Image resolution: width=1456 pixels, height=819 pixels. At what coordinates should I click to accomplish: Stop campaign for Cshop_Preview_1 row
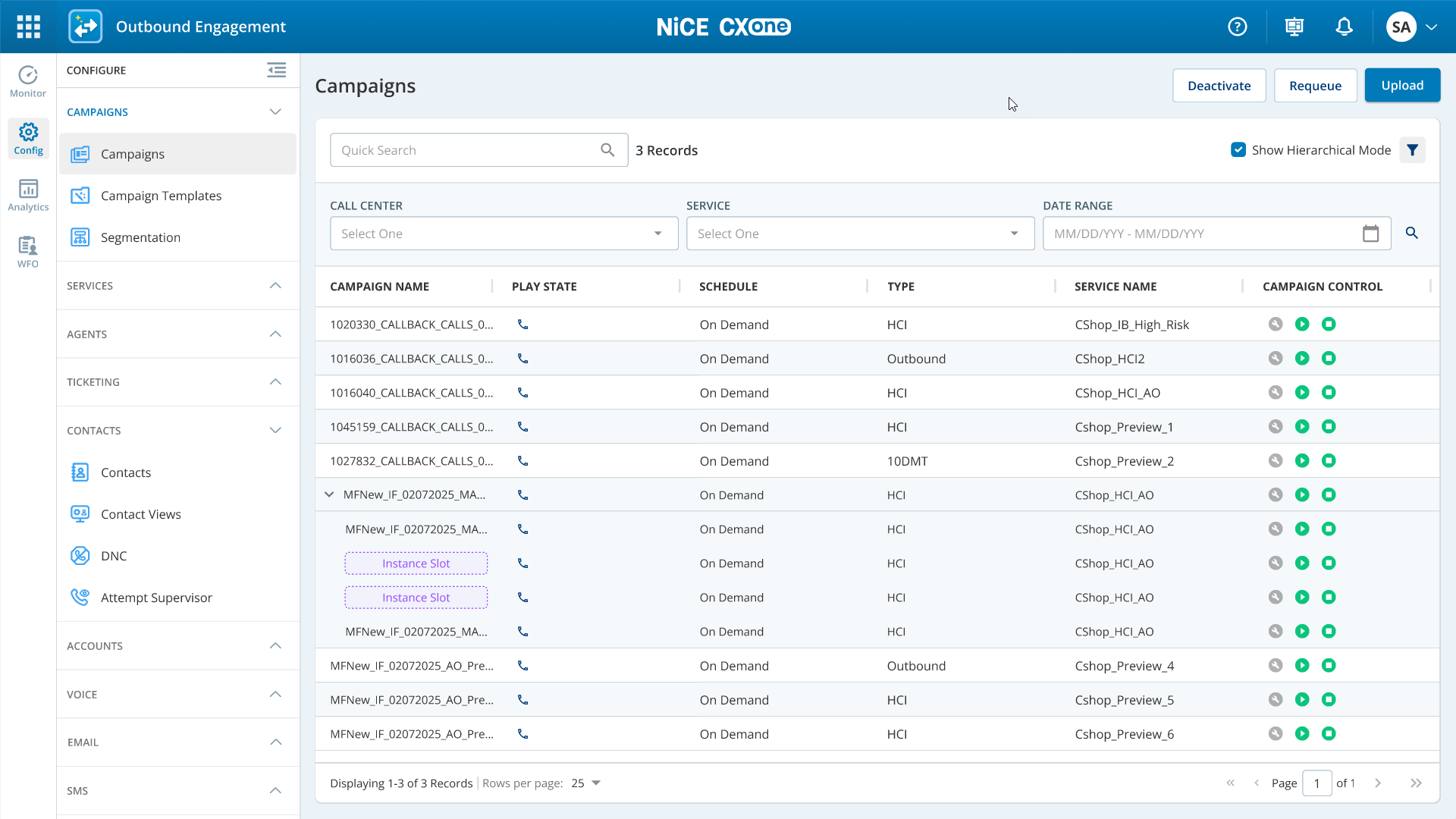1329,427
